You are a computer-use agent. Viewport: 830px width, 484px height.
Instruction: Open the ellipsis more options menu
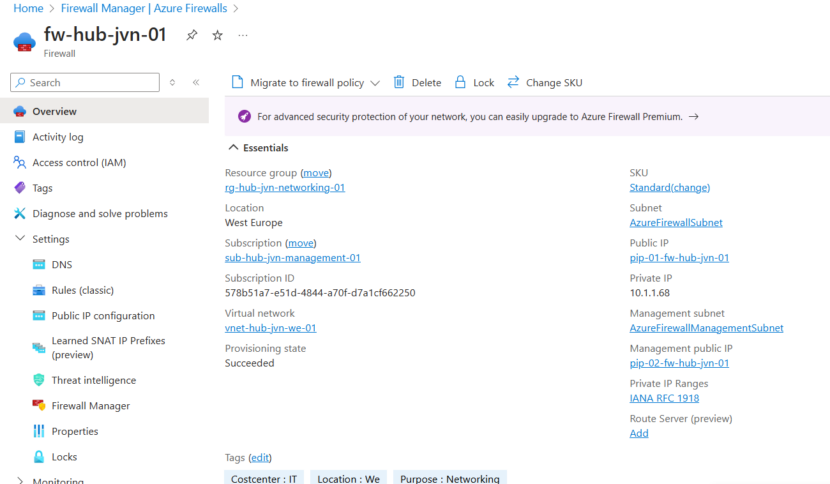tap(243, 35)
